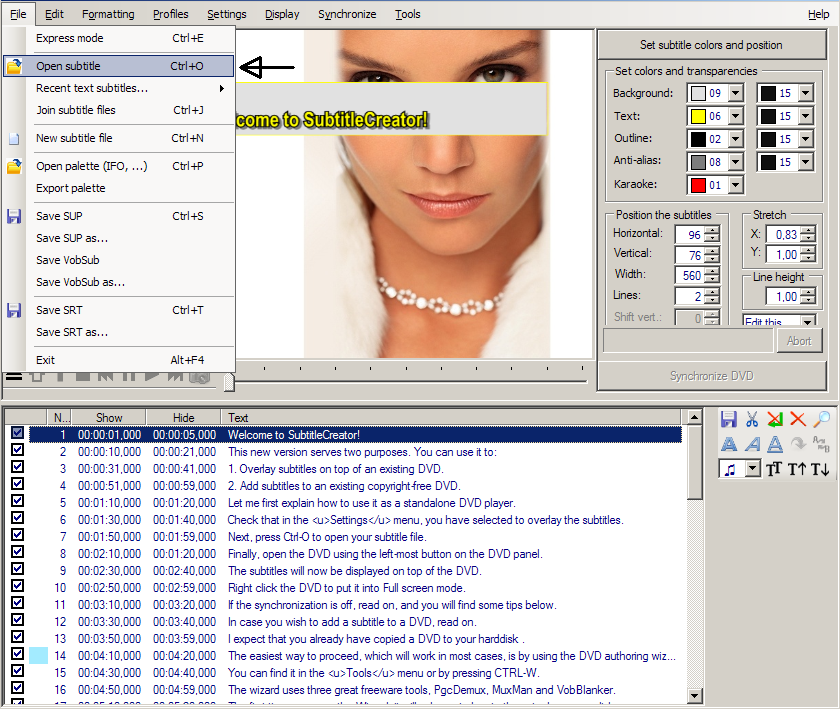Click the folder icon beside Open palette

14,167
